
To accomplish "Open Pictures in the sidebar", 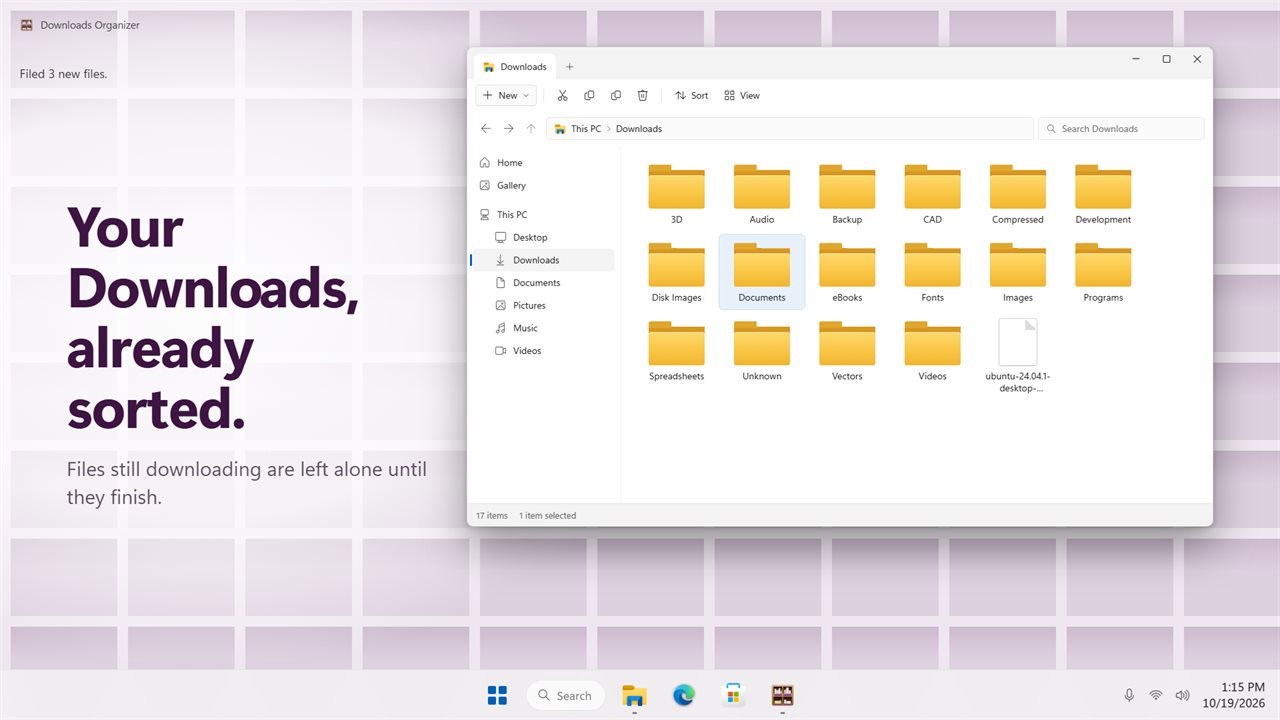I will [x=543, y=306].
